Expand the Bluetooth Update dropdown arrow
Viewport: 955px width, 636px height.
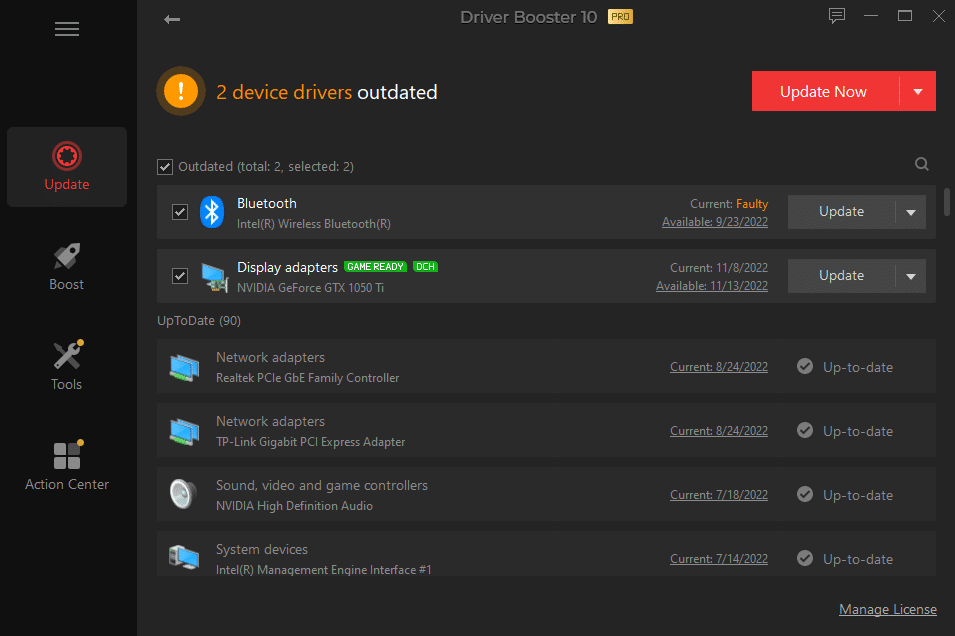pyautogui.click(x=911, y=212)
